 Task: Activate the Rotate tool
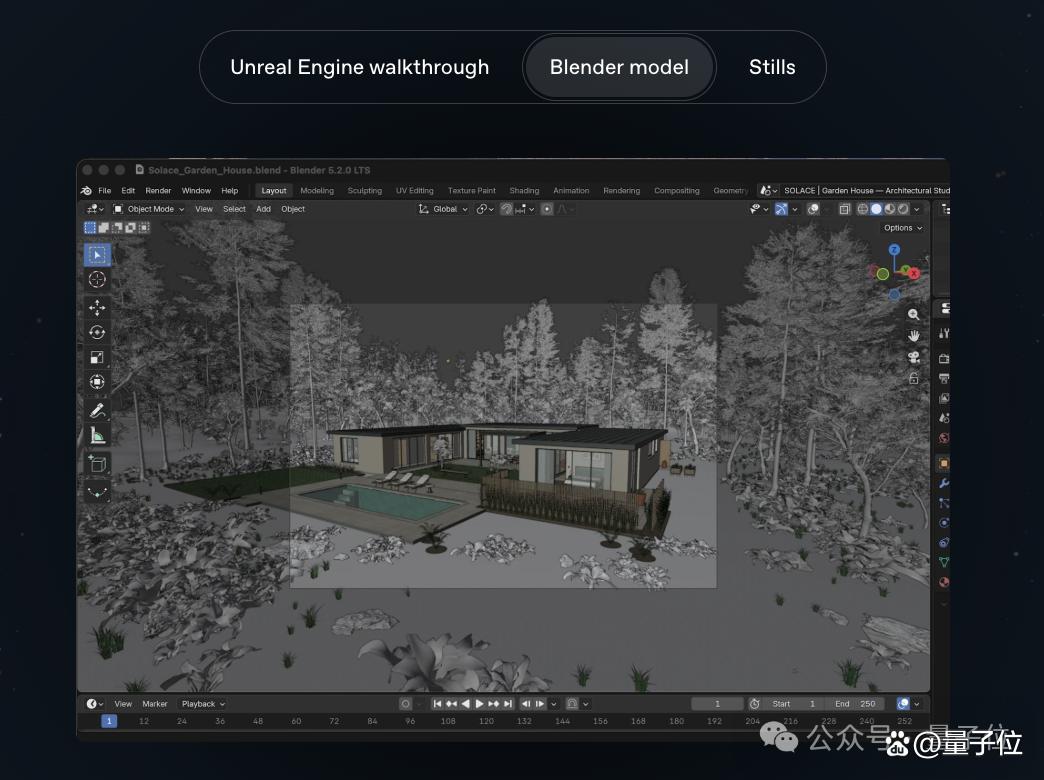[x=97, y=332]
